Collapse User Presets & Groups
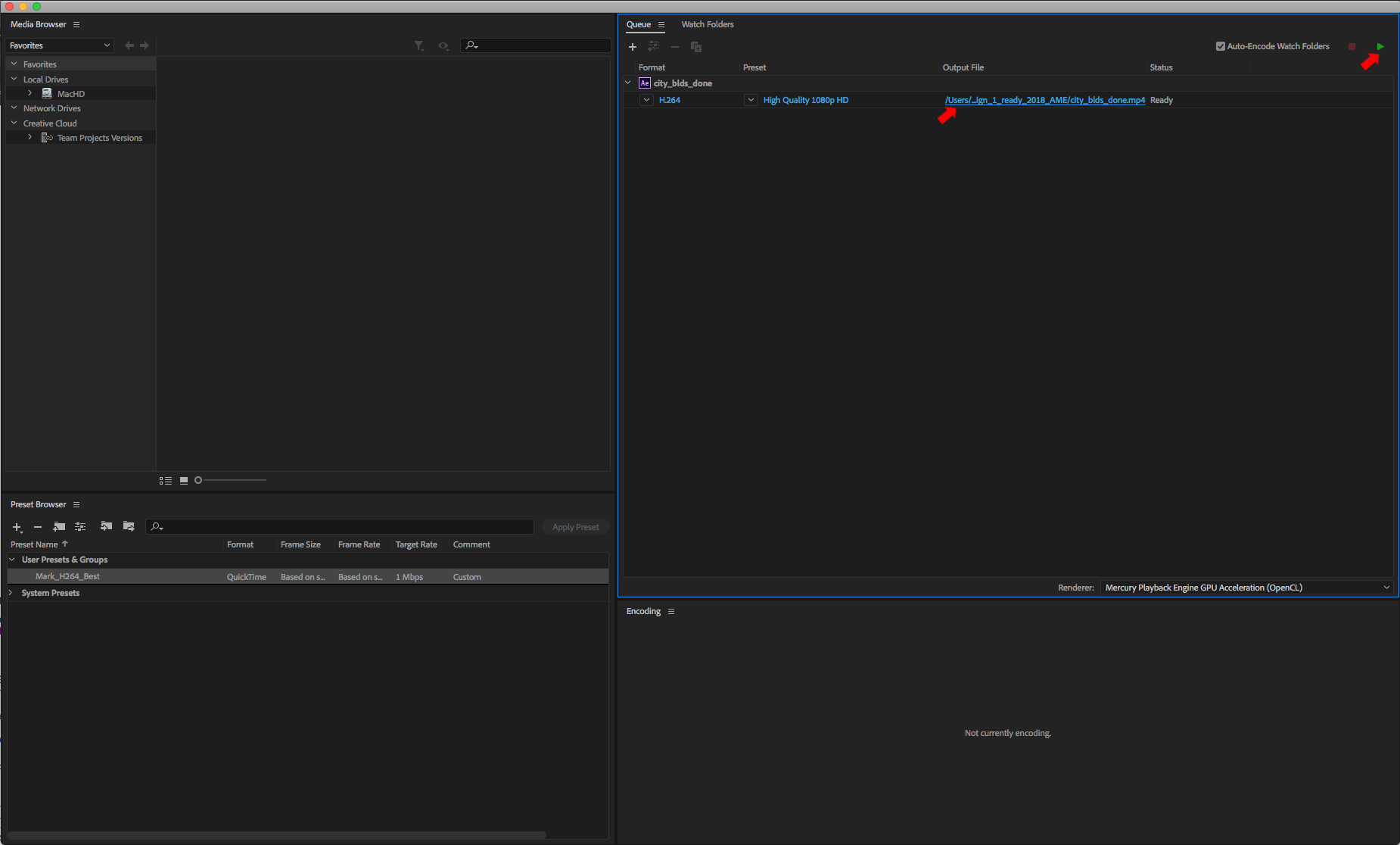The height and width of the screenshot is (845, 1400). point(12,560)
